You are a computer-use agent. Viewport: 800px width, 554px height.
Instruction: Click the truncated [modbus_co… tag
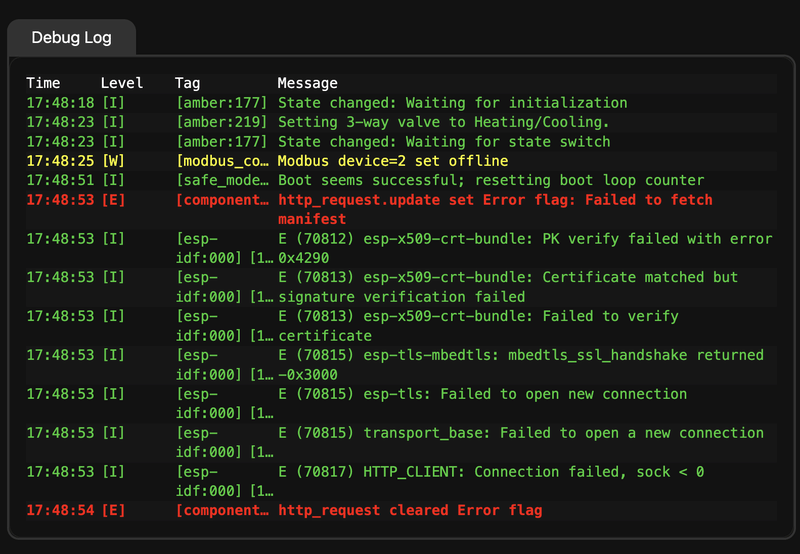[x=222, y=161]
